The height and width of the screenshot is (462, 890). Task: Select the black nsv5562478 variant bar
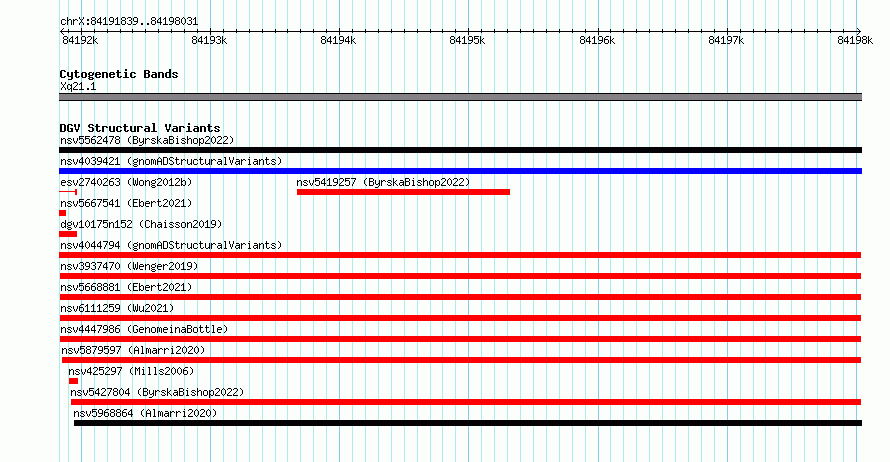[x=460, y=150]
